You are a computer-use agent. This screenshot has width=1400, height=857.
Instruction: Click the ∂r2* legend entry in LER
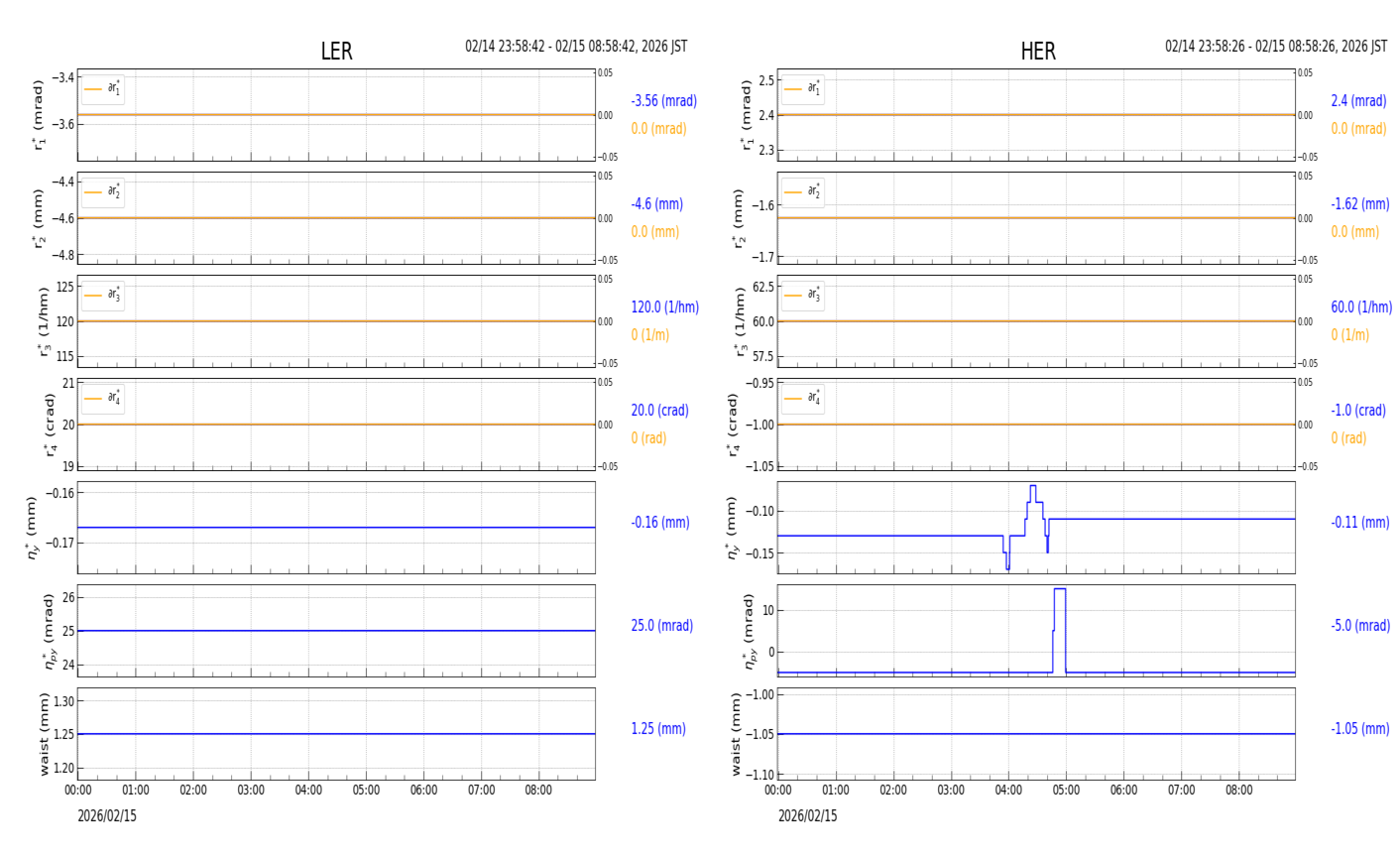[x=103, y=192]
